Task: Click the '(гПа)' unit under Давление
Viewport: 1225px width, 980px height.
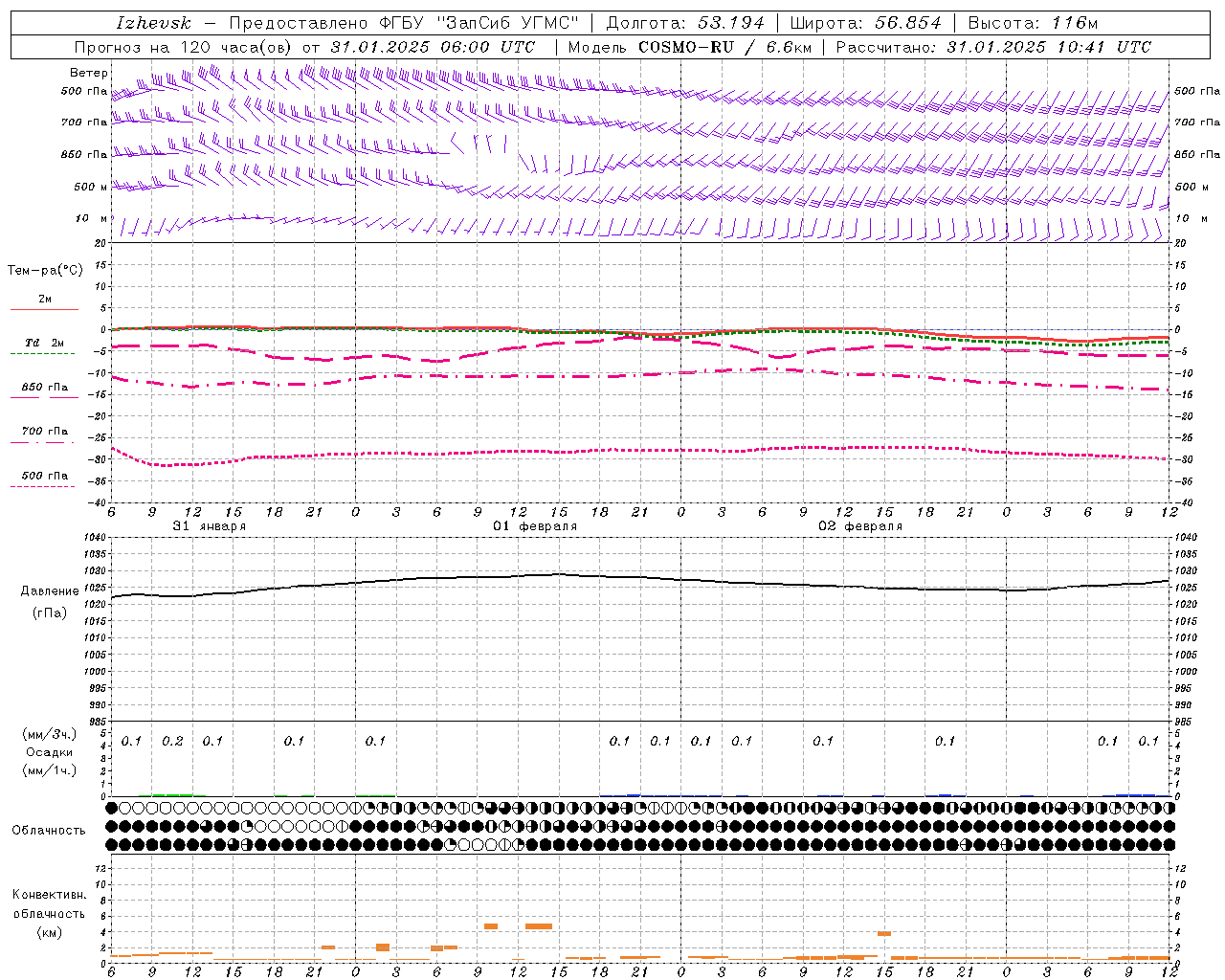Action: [49, 613]
